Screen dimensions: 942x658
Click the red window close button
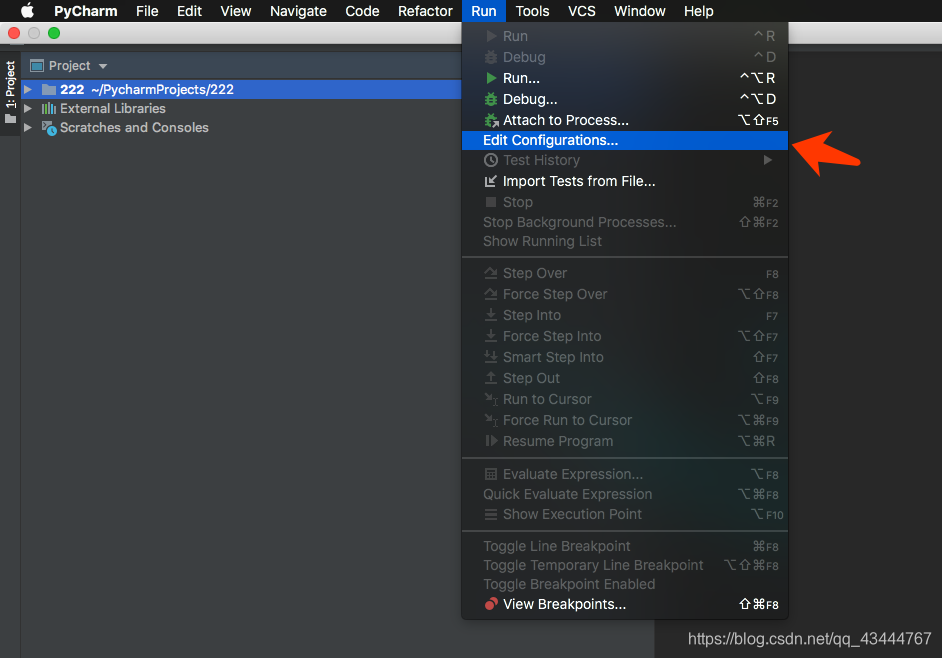pyautogui.click(x=14, y=33)
